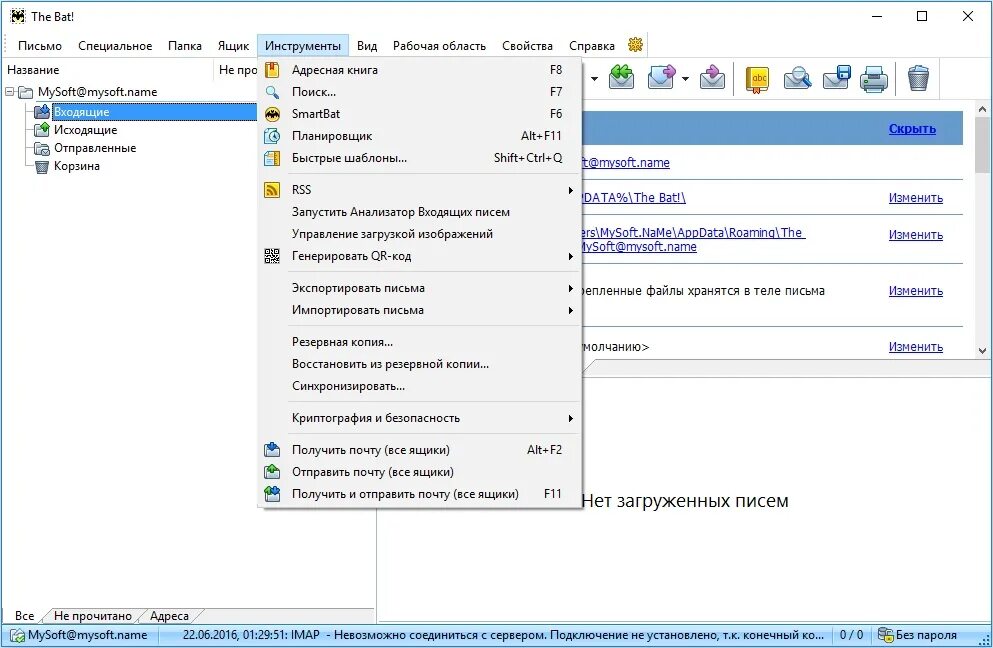
Task: Switch to the Все tab
Action: (25, 616)
